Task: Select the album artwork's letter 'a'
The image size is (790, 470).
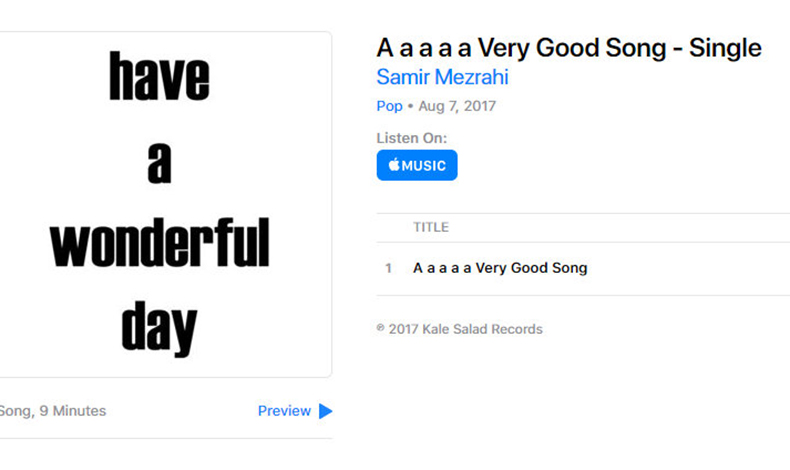Action: pyautogui.click(x=159, y=163)
